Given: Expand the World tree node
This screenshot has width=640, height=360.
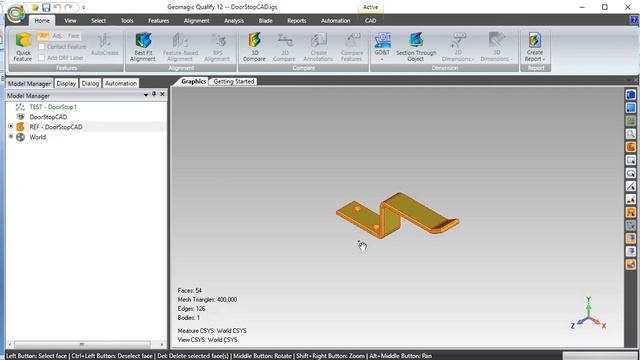Looking at the screenshot, I should pos(11,136).
